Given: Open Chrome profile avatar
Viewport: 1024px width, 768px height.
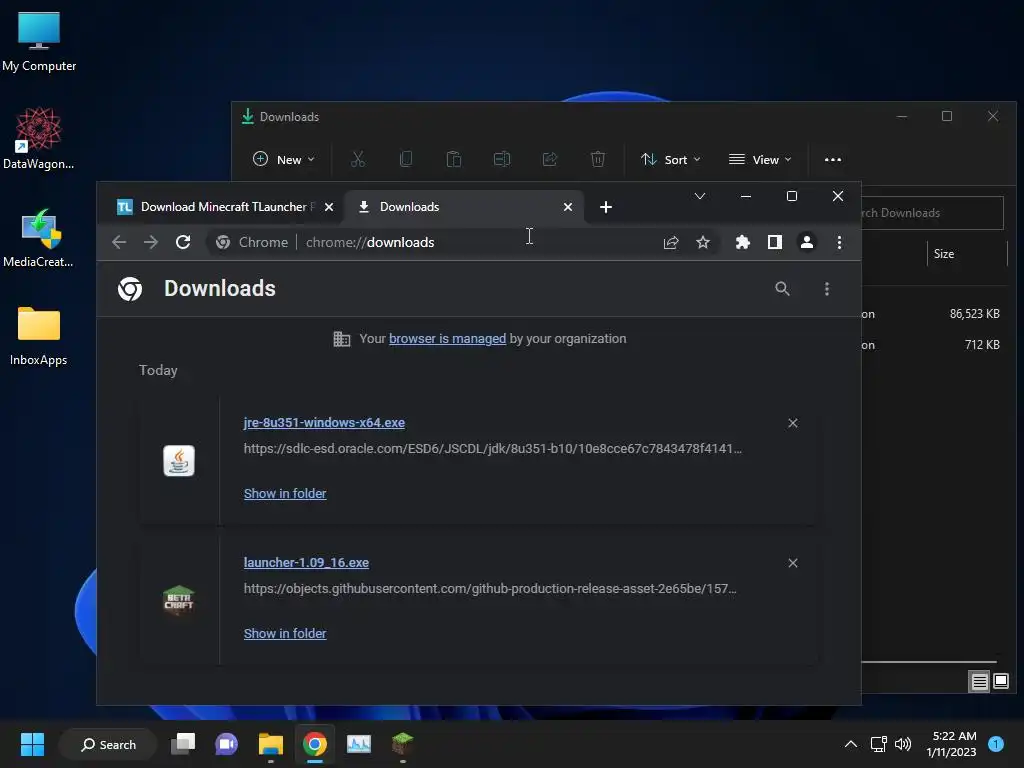Looking at the screenshot, I should coord(807,242).
